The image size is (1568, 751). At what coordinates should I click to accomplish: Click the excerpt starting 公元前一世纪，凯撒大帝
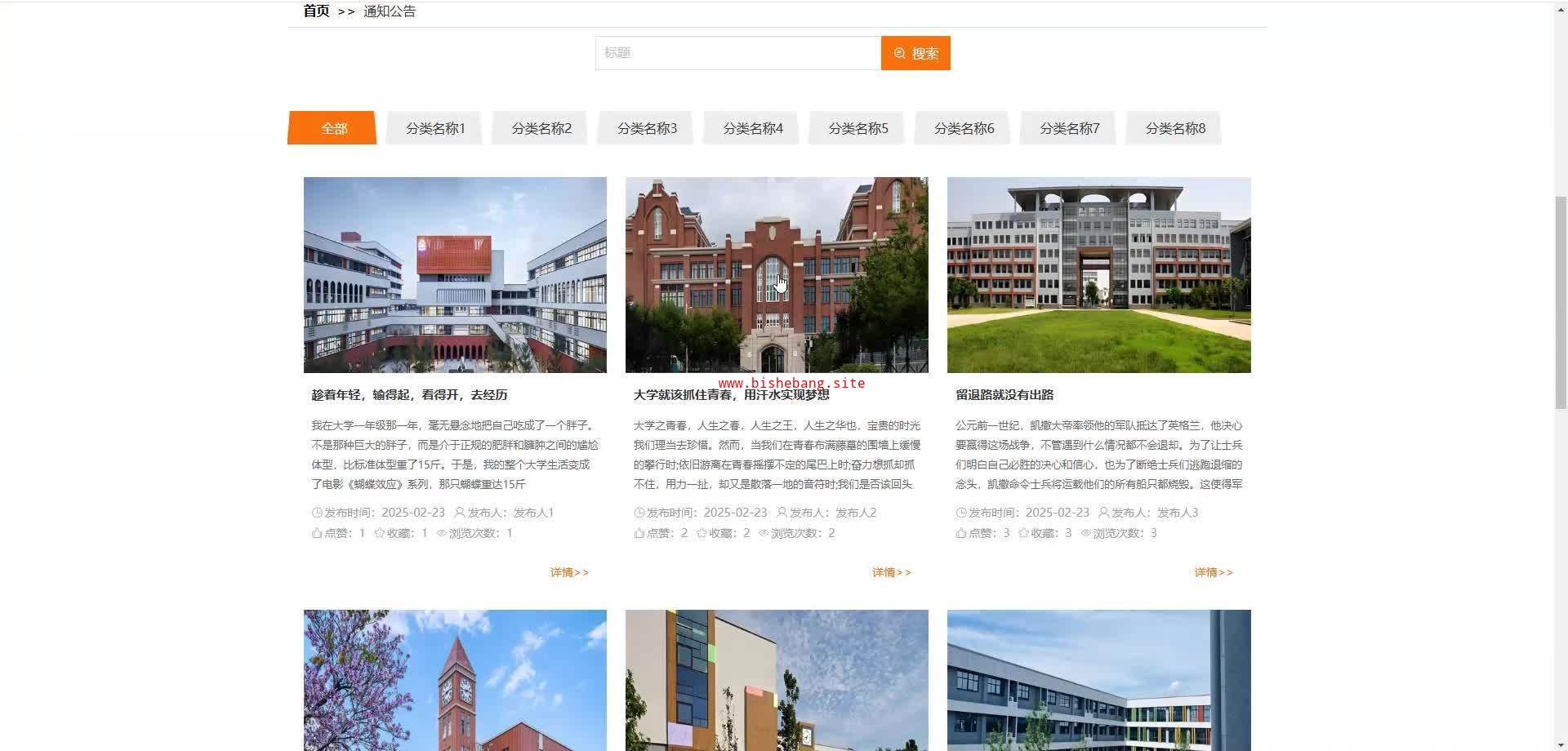point(1099,455)
